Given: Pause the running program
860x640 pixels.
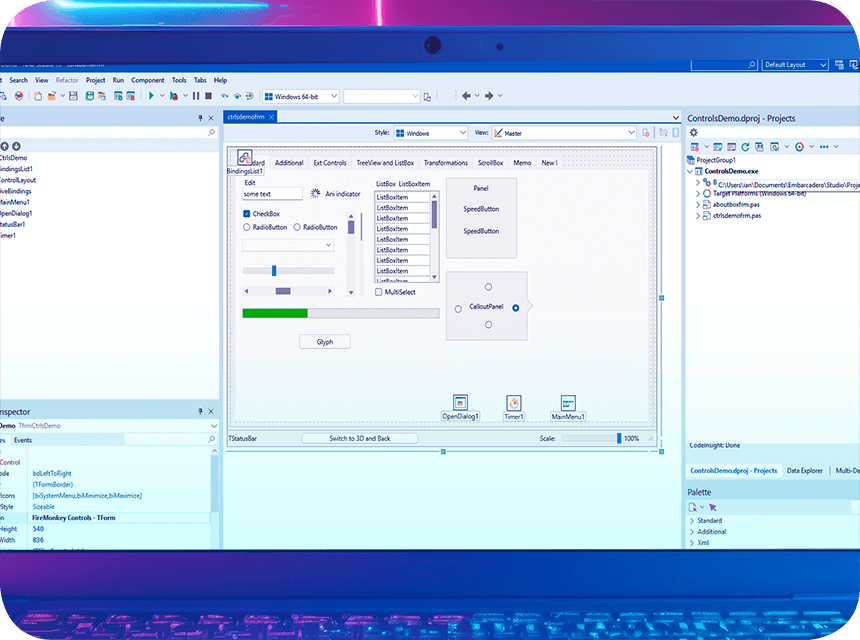Looking at the screenshot, I should coord(196,96).
